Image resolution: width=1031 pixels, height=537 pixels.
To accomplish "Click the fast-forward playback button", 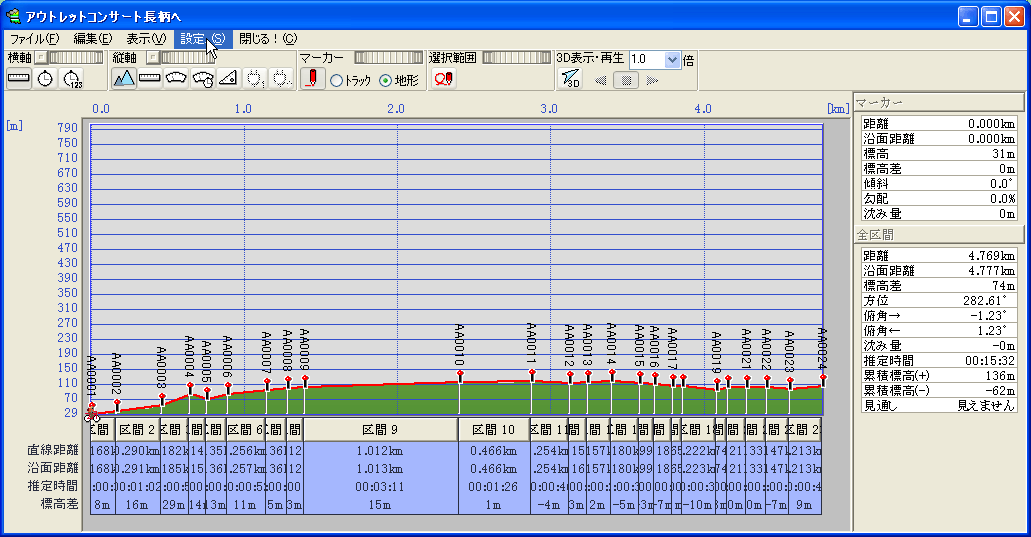I will pos(652,80).
